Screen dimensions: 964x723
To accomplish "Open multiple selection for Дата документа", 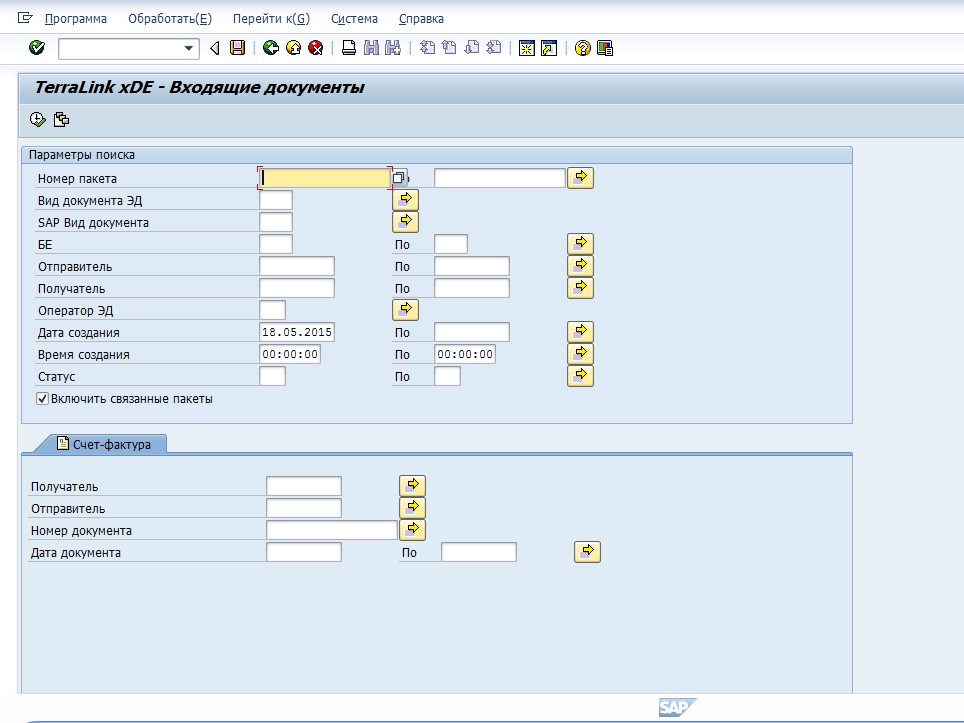I will [x=587, y=551].
